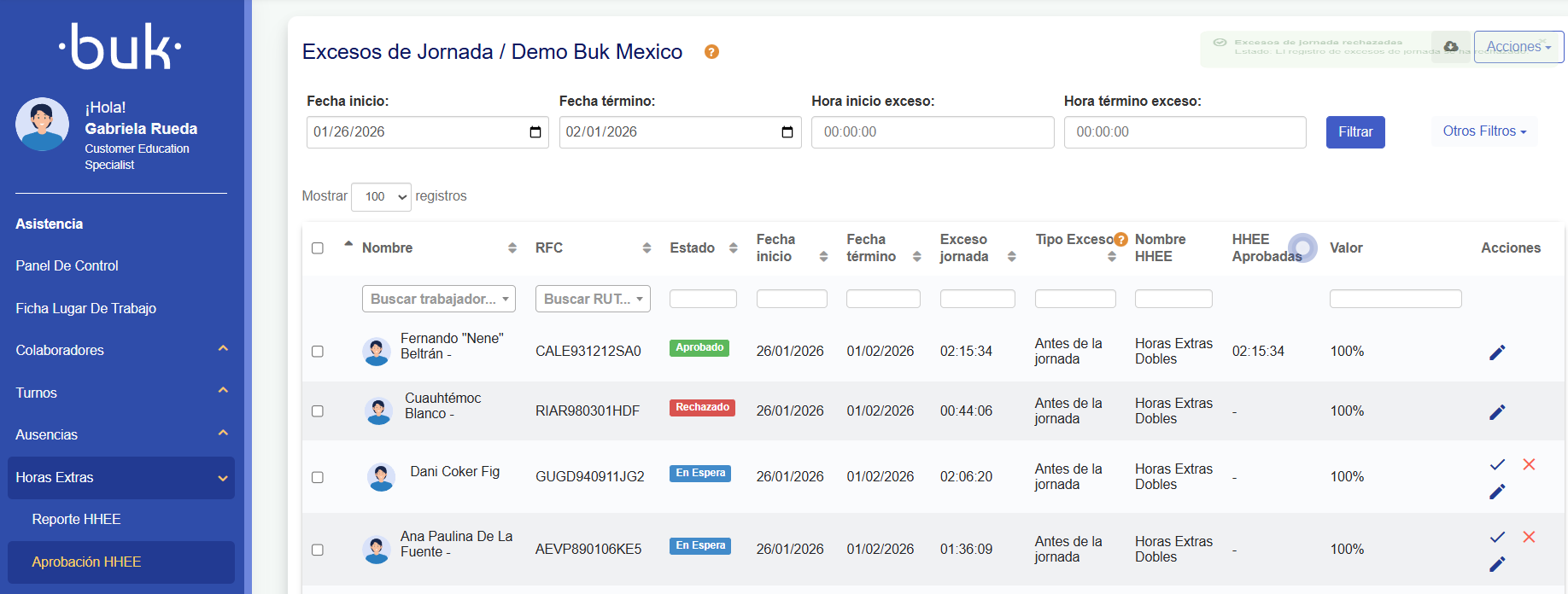This screenshot has width=1568, height=594.
Task: Edit Cuauhtémoc Blanco's overtime record
Action: pos(1496,412)
